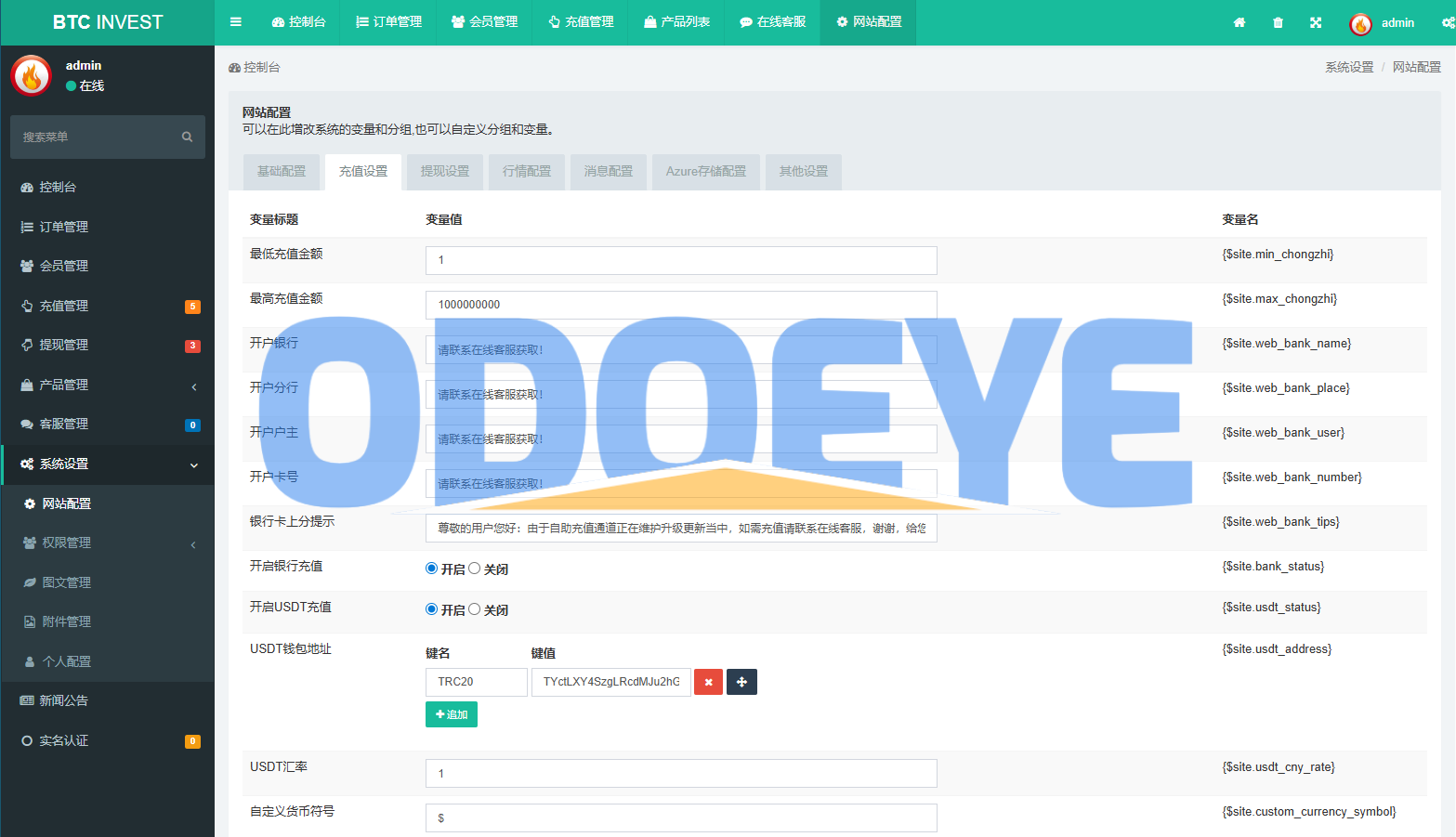Focus the 自定义货币符号 input field

(x=681, y=818)
